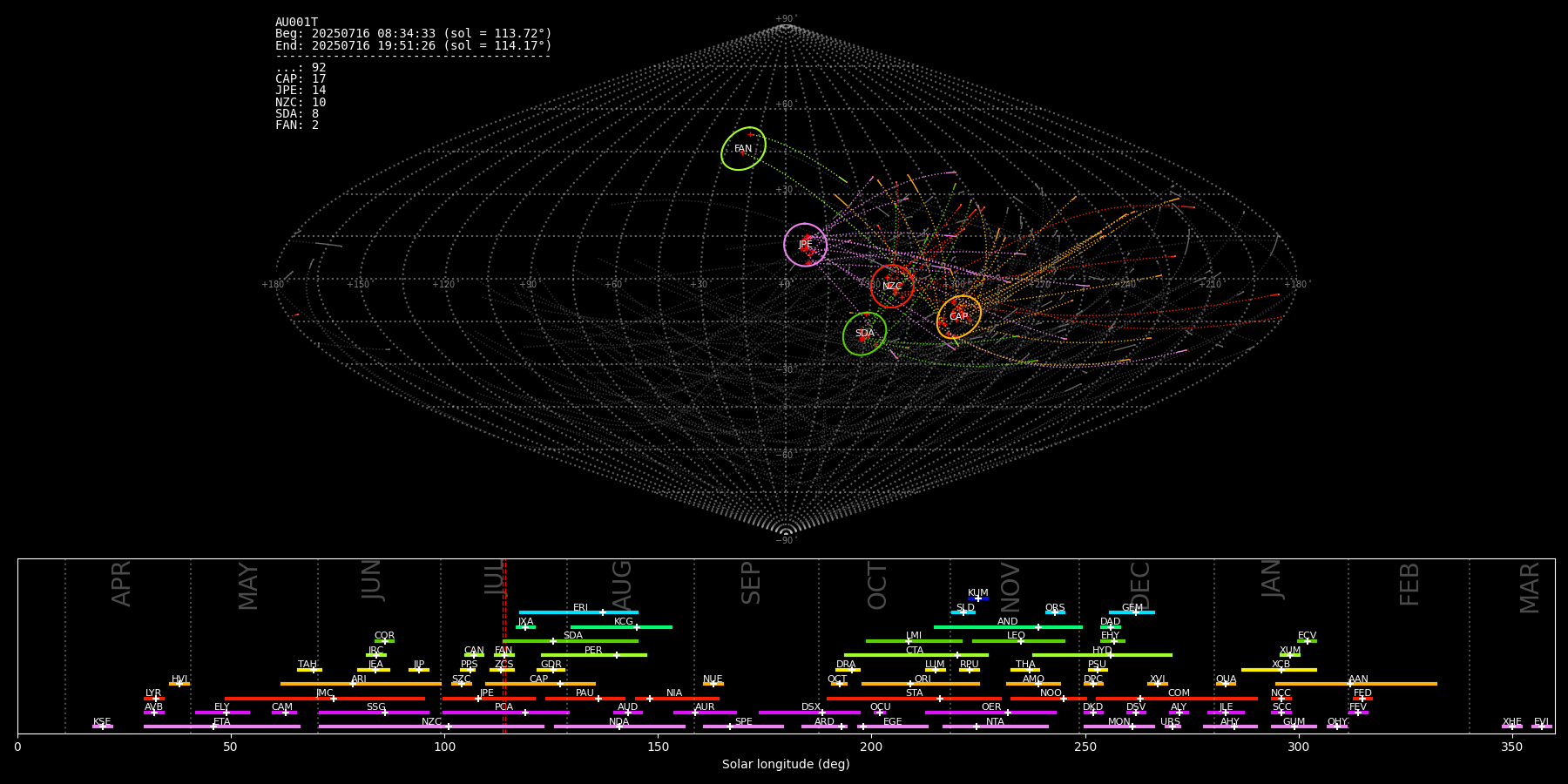Screen dimensions: 1568x784
Task: Click the AUG month label
Action: pyautogui.click(x=622, y=584)
